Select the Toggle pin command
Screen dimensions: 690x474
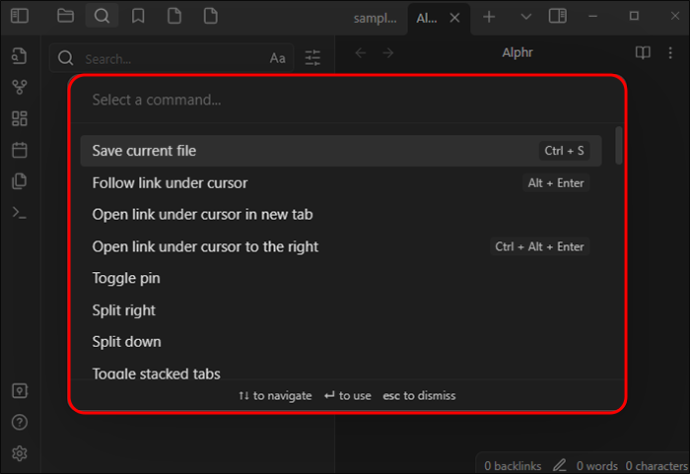click(x=341, y=278)
